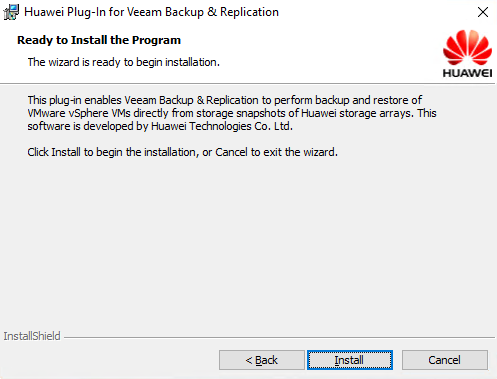Click 'The wizard is ready to begin installation' text

124,62
